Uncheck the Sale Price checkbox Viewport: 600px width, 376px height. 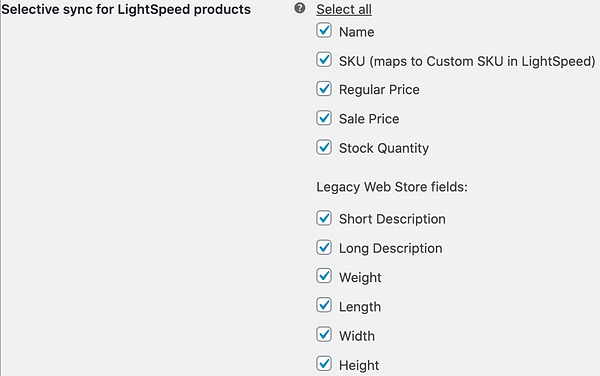(x=324, y=118)
